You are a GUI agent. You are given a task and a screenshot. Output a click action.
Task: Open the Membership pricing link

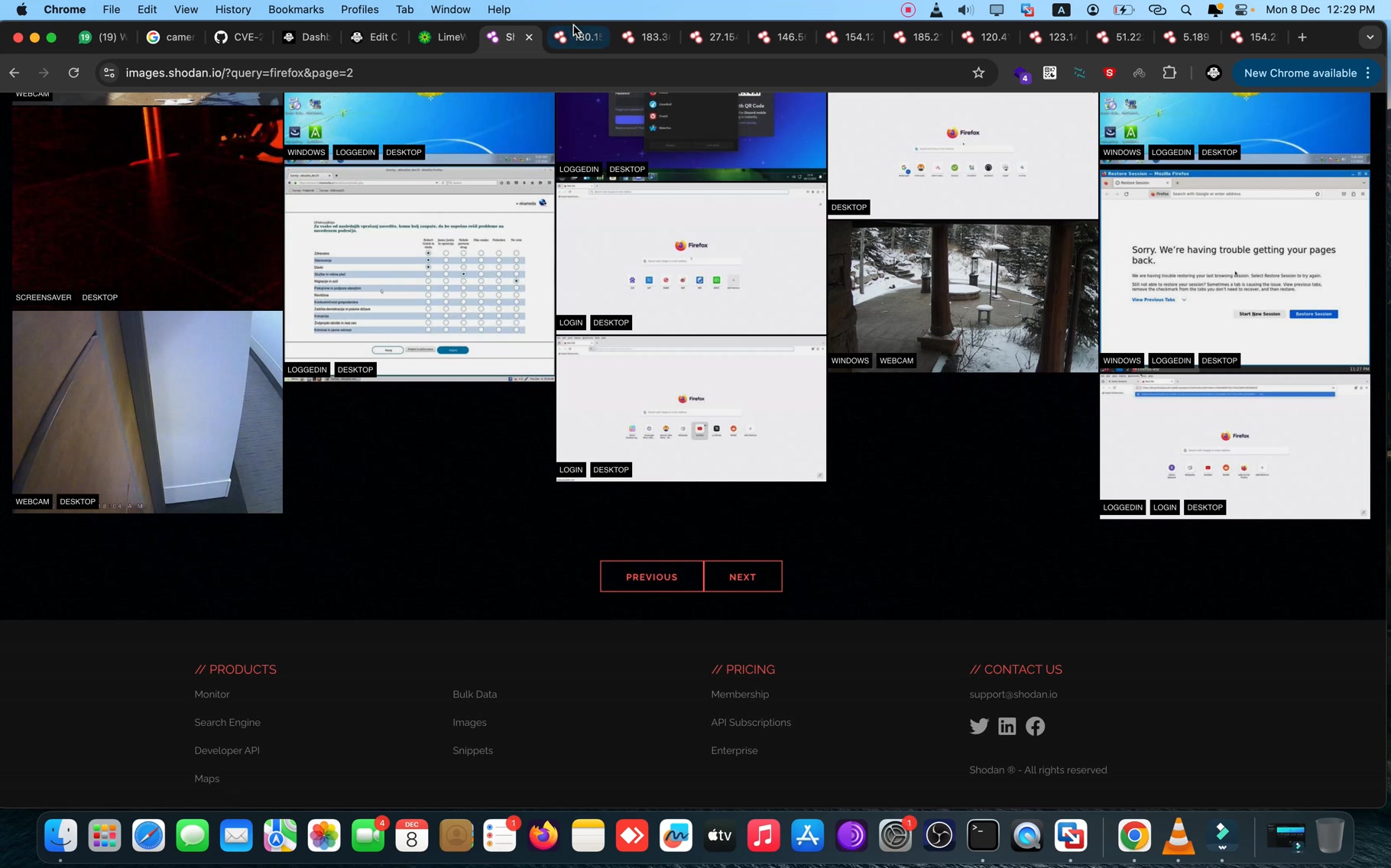coord(740,695)
